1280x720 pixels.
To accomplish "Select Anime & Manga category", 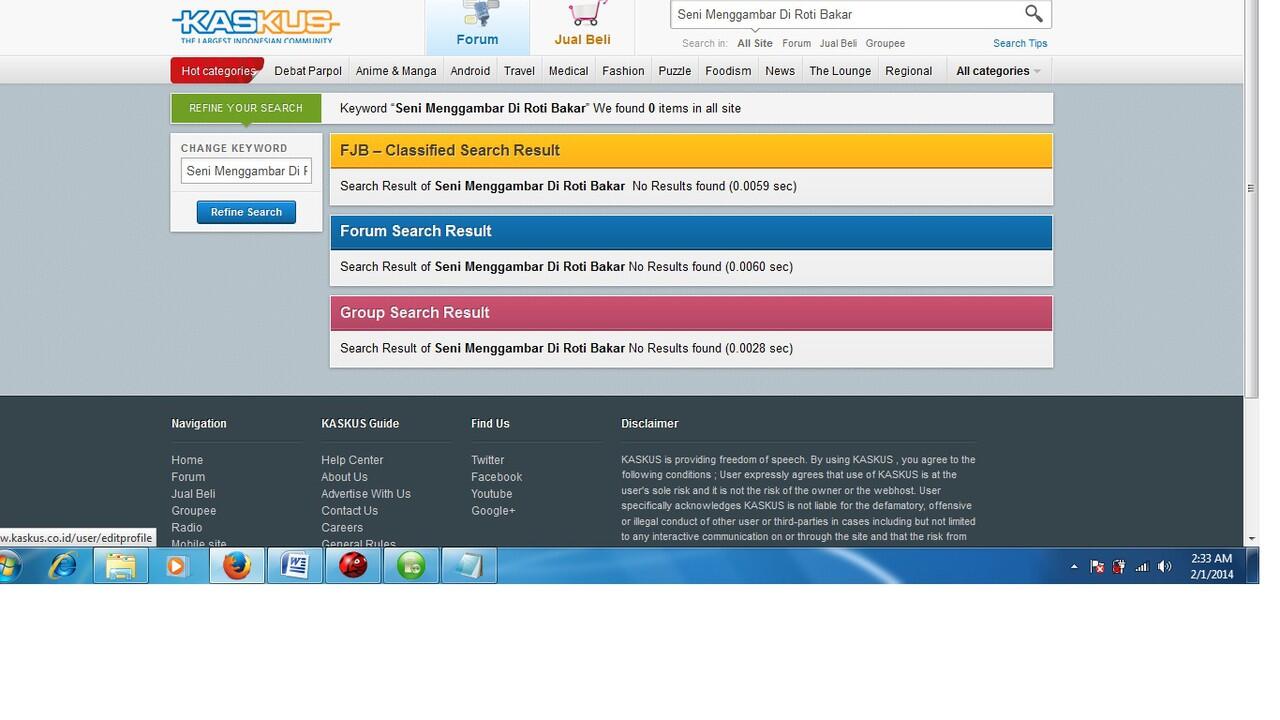I will tap(396, 71).
